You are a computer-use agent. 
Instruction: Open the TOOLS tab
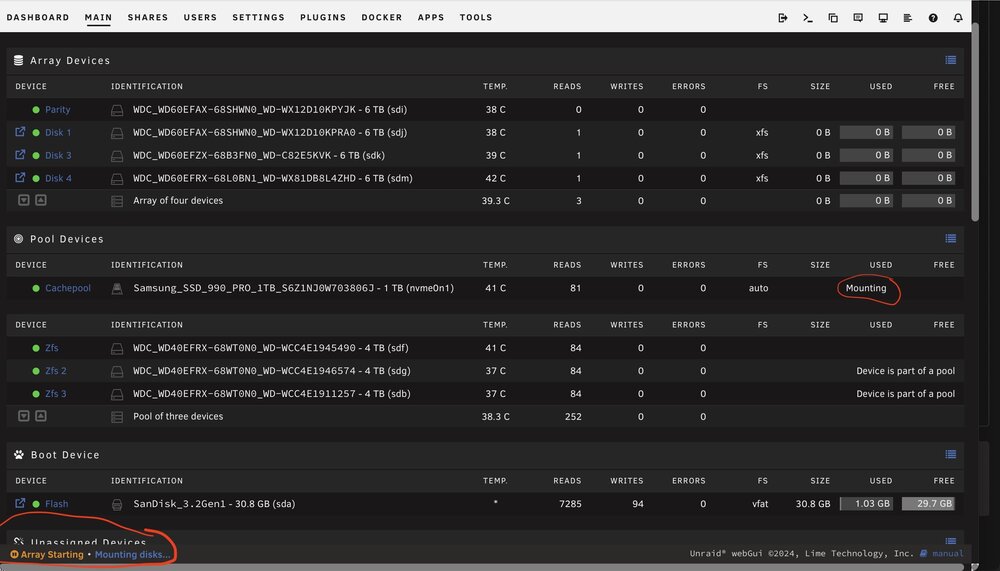(476, 17)
